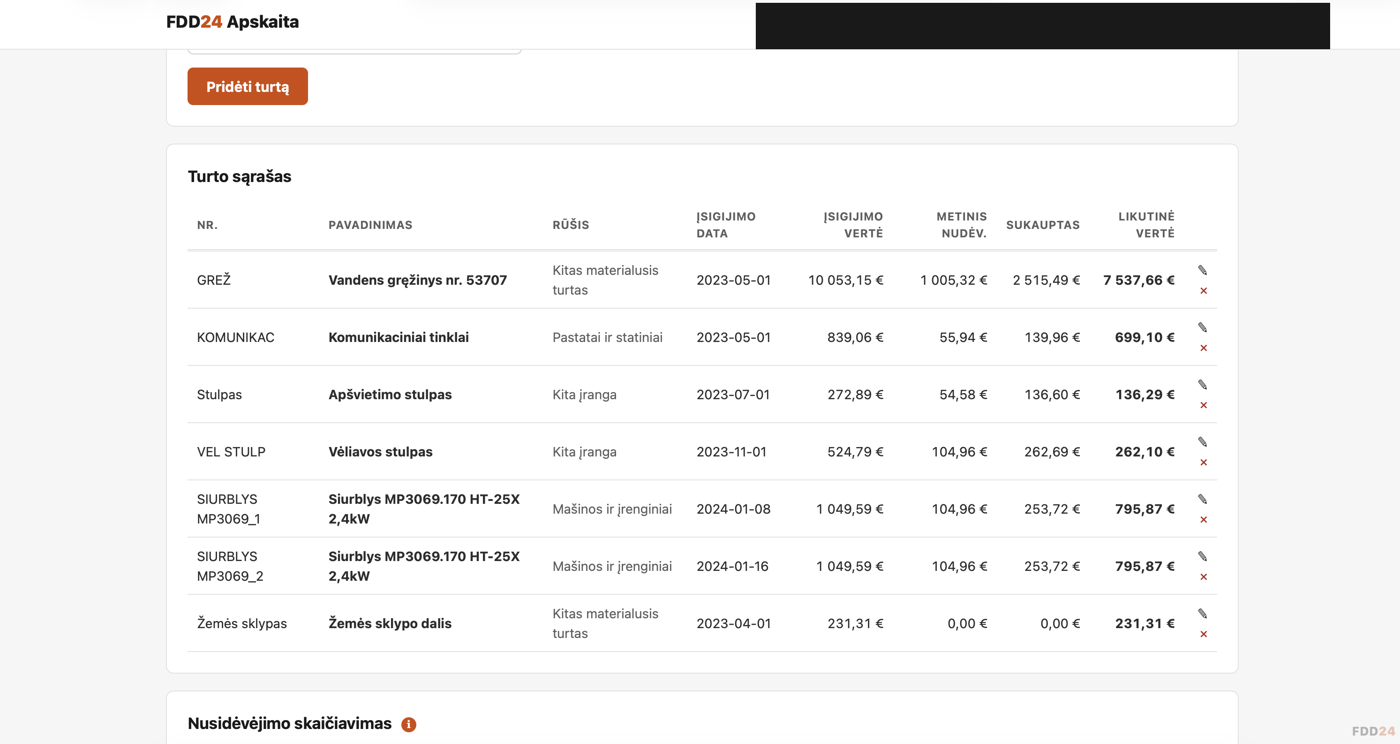Click the VEL STULP asset number

point(231,452)
